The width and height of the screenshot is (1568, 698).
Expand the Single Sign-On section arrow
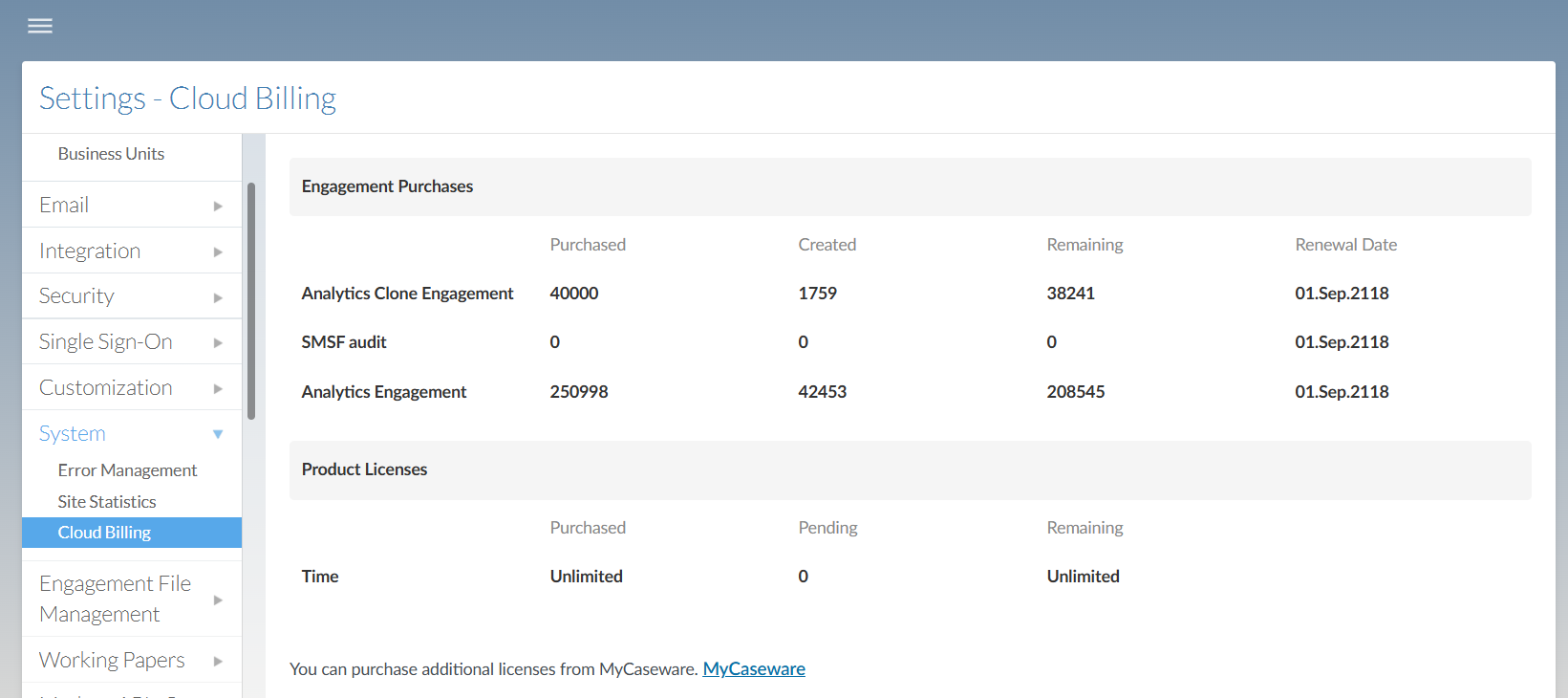pos(218,342)
